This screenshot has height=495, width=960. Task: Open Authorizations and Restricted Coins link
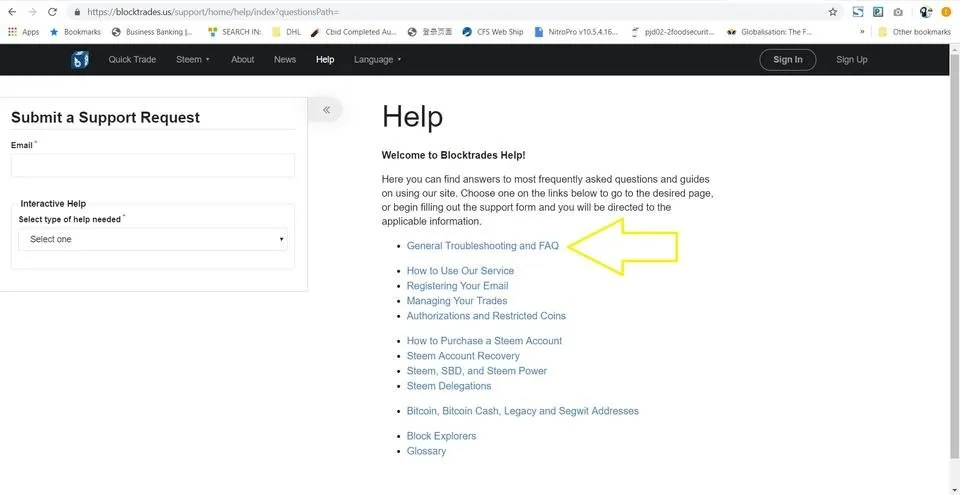coord(486,316)
